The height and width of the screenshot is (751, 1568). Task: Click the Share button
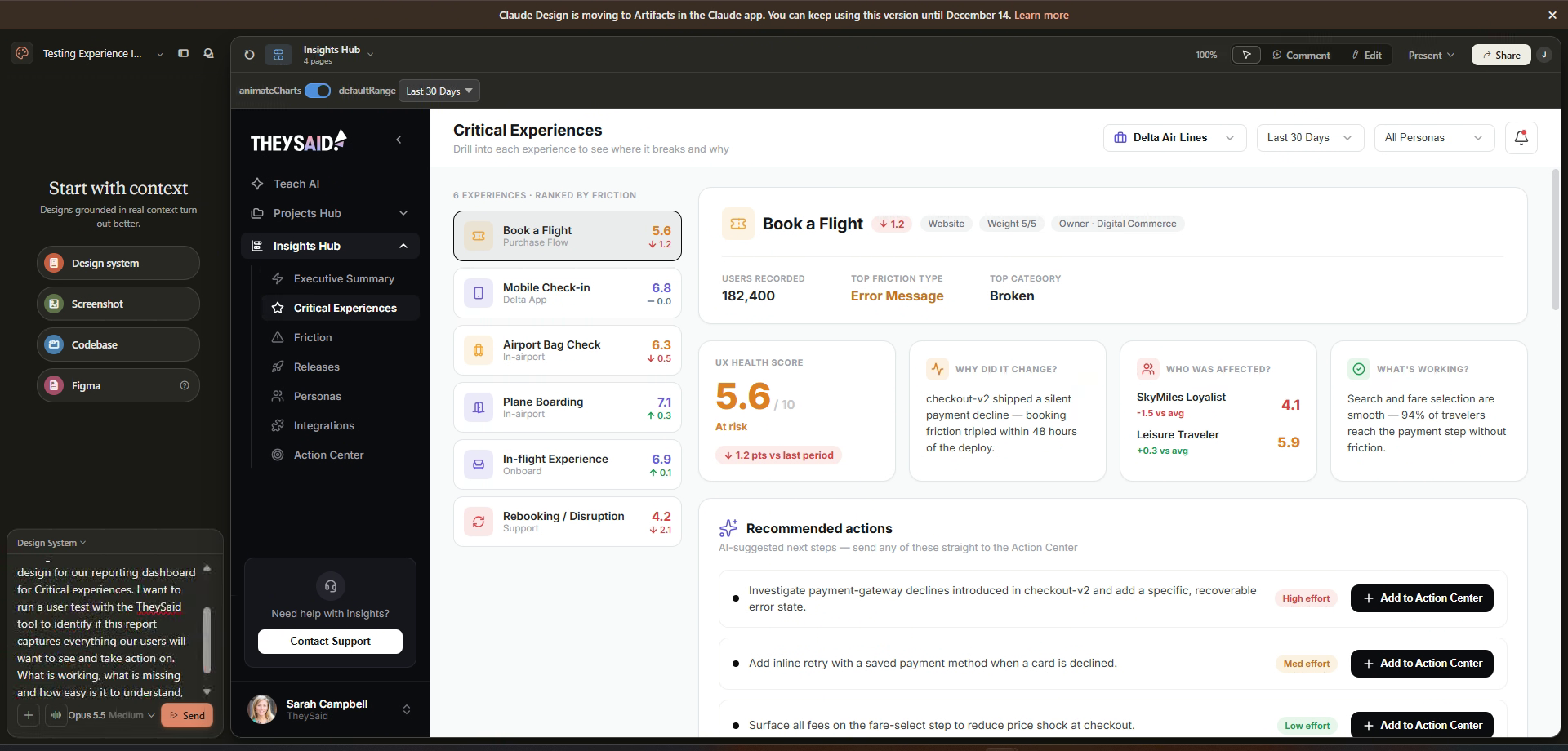(1501, 55)
